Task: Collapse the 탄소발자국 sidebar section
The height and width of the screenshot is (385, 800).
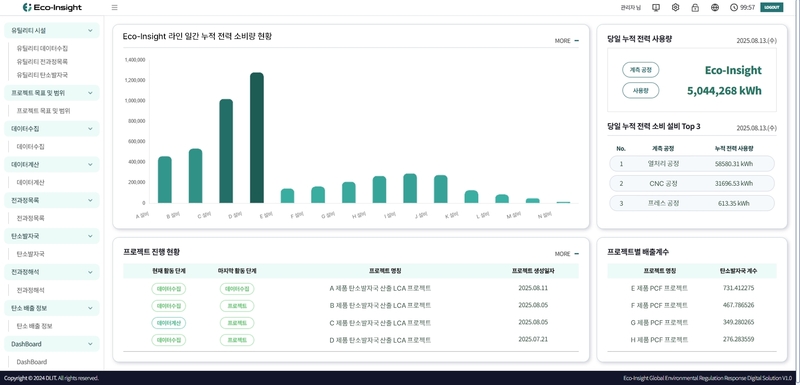Action: point(90,236)
